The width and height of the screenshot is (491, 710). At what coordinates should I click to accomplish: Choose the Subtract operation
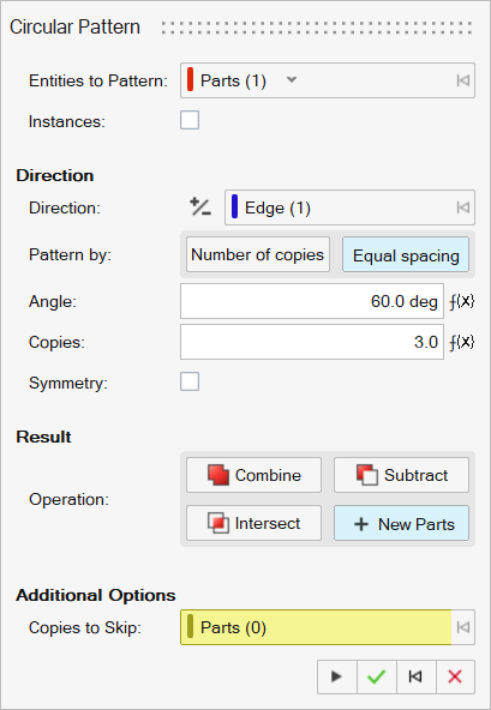tap(401, 475)
